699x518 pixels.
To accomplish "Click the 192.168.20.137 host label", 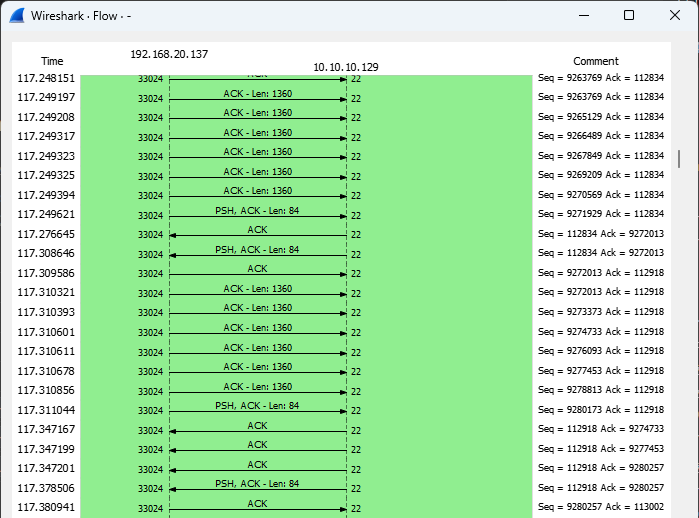I will 169,54.
